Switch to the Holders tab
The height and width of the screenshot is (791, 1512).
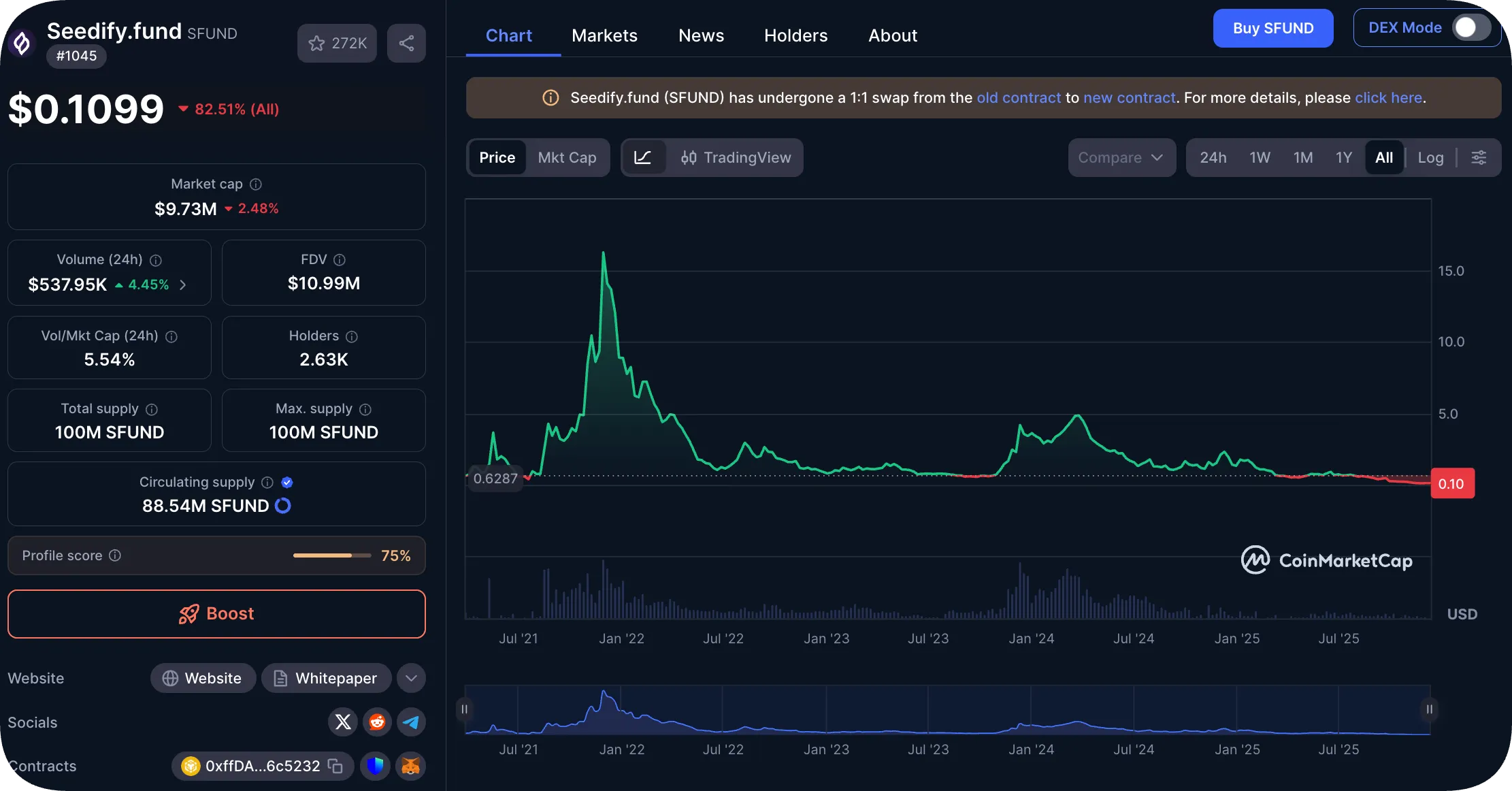point(795,35)
